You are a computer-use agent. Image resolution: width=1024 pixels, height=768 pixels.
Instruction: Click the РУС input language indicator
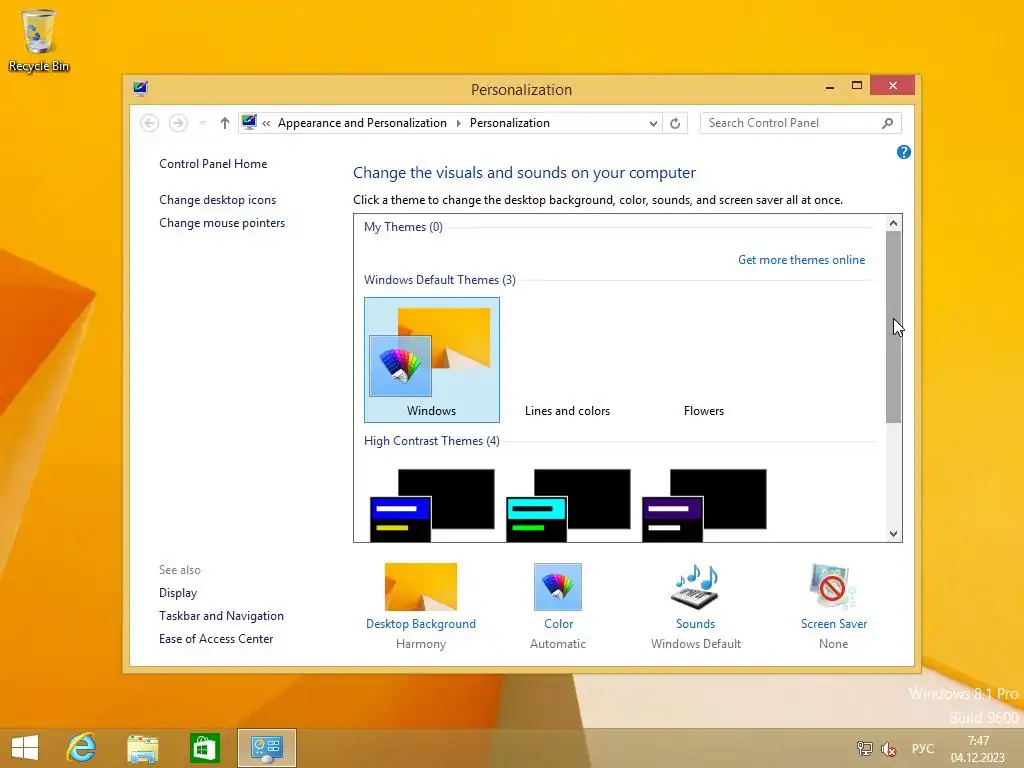pos(923,748)
